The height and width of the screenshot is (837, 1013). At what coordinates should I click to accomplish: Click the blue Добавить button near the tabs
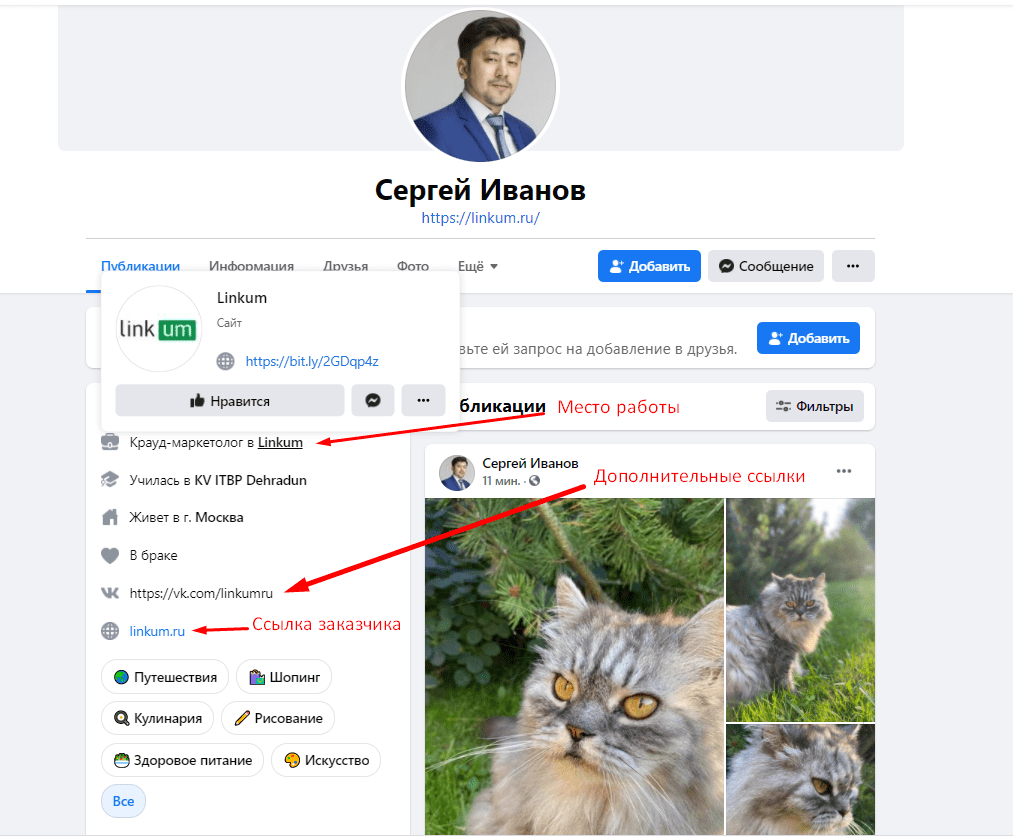coord(649,266)
